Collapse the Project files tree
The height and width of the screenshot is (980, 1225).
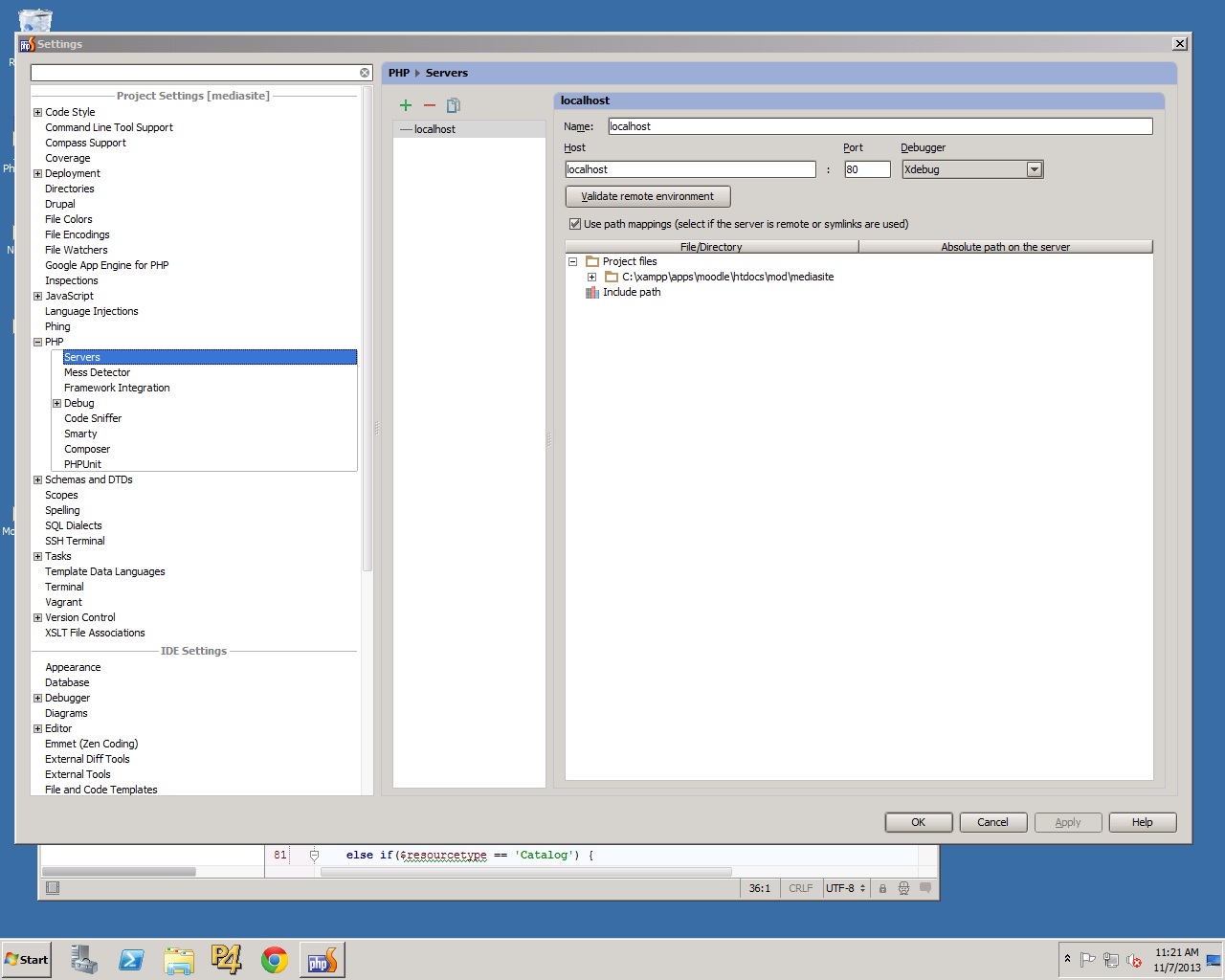[x=572, y=261]
